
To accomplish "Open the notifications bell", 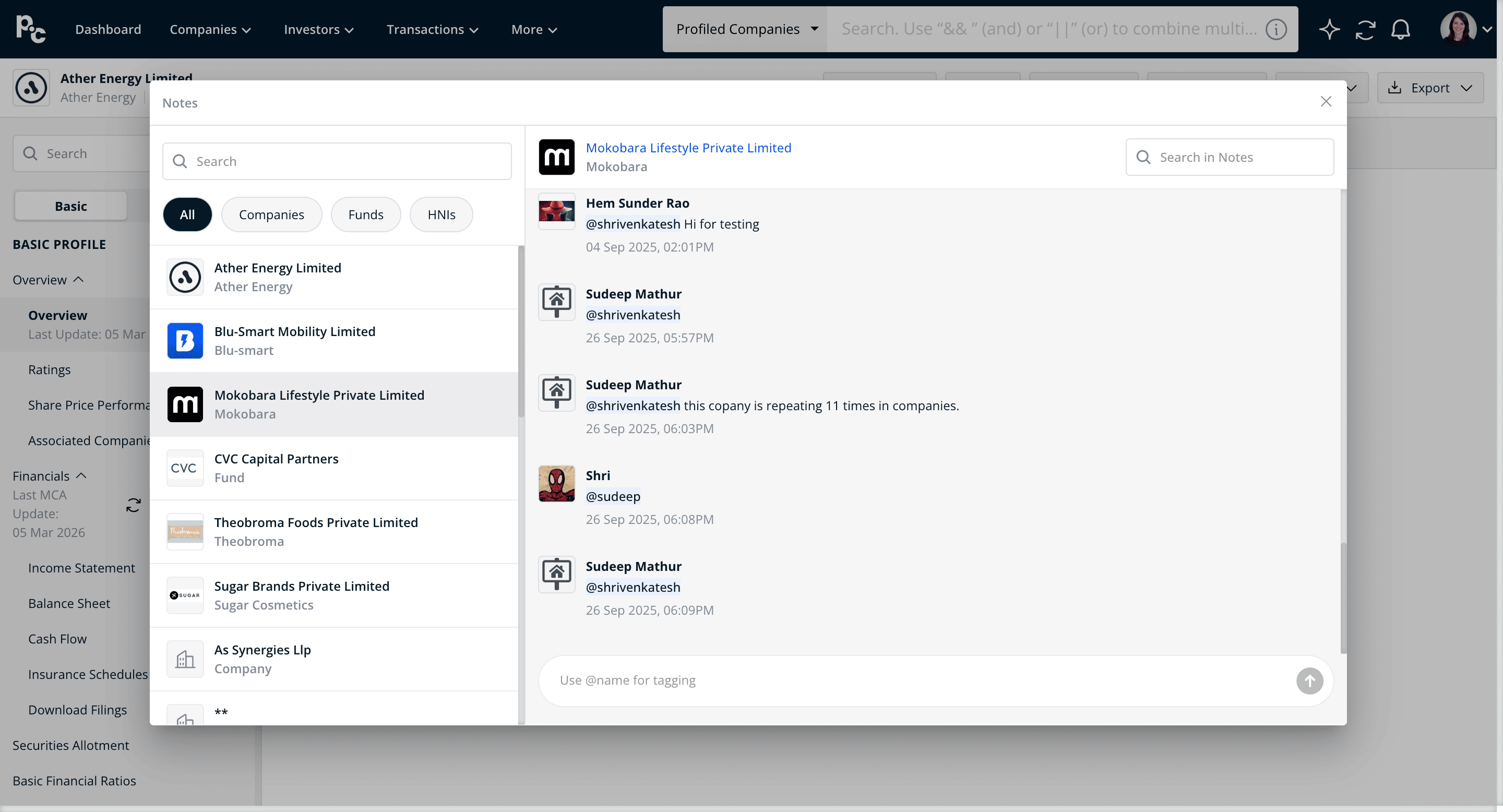I will 1400,29.
